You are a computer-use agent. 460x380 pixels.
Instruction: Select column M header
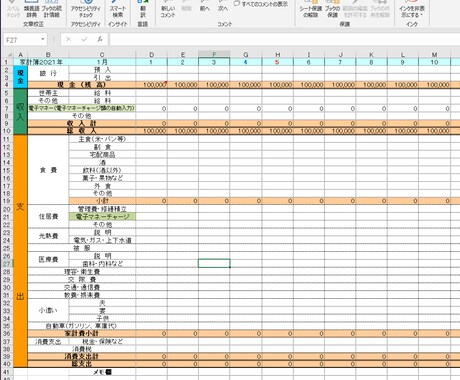point(434,55)
